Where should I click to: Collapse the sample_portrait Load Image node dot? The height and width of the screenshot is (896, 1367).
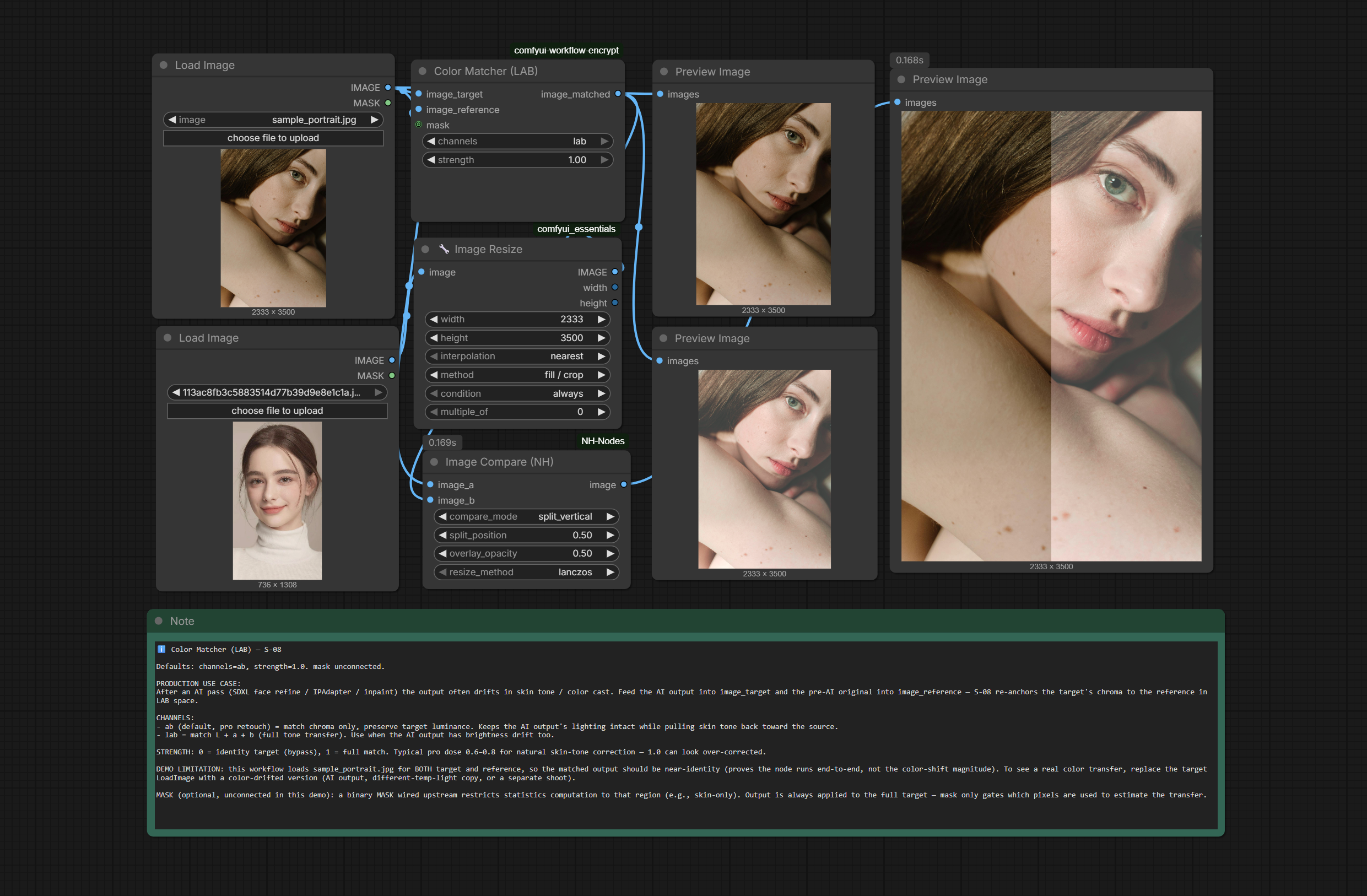164,65
